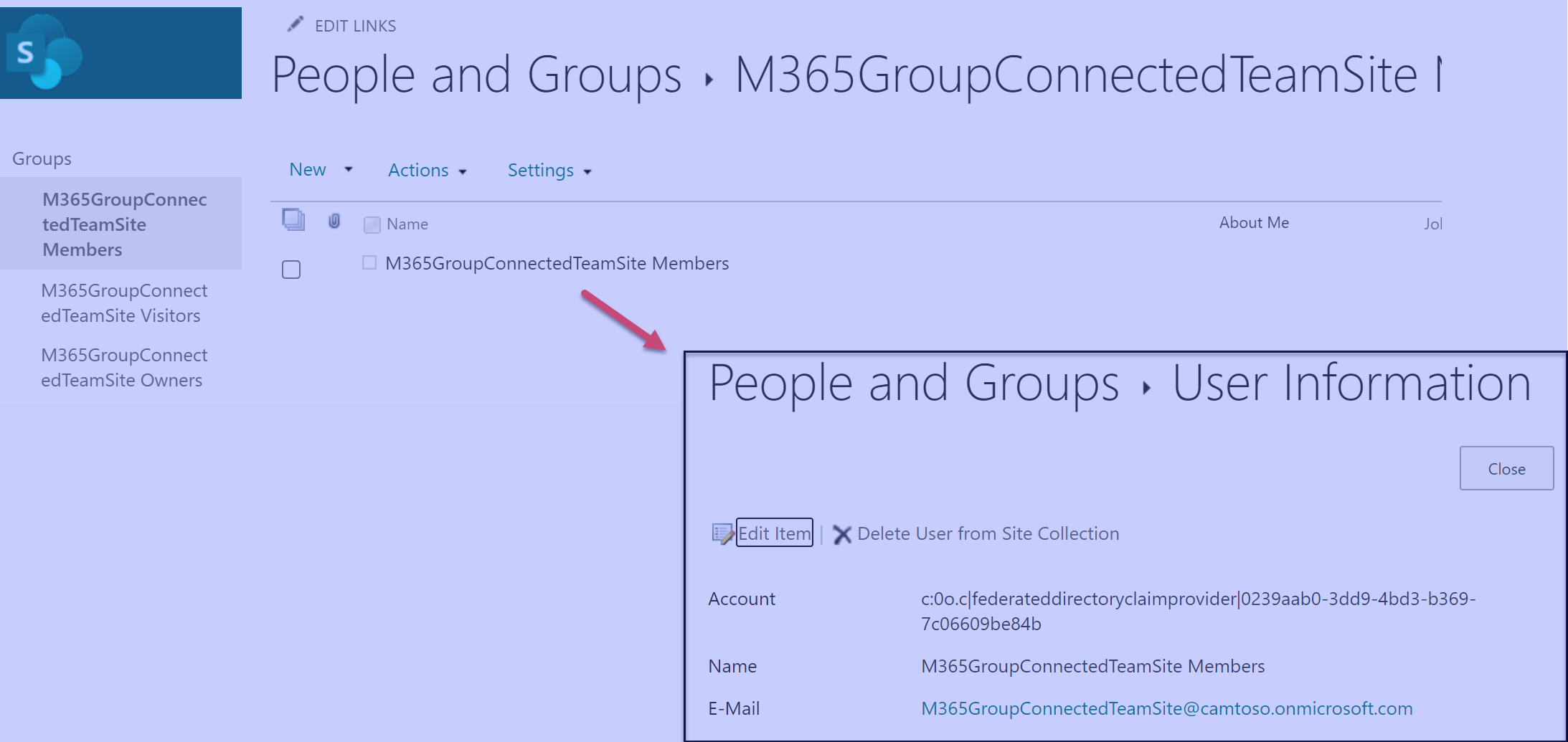Select M365GroupConnectedTeamSite Owners group in sidebar
Image resolution: width=1568 pixels, height=742 pixels.
click(124, 368)
